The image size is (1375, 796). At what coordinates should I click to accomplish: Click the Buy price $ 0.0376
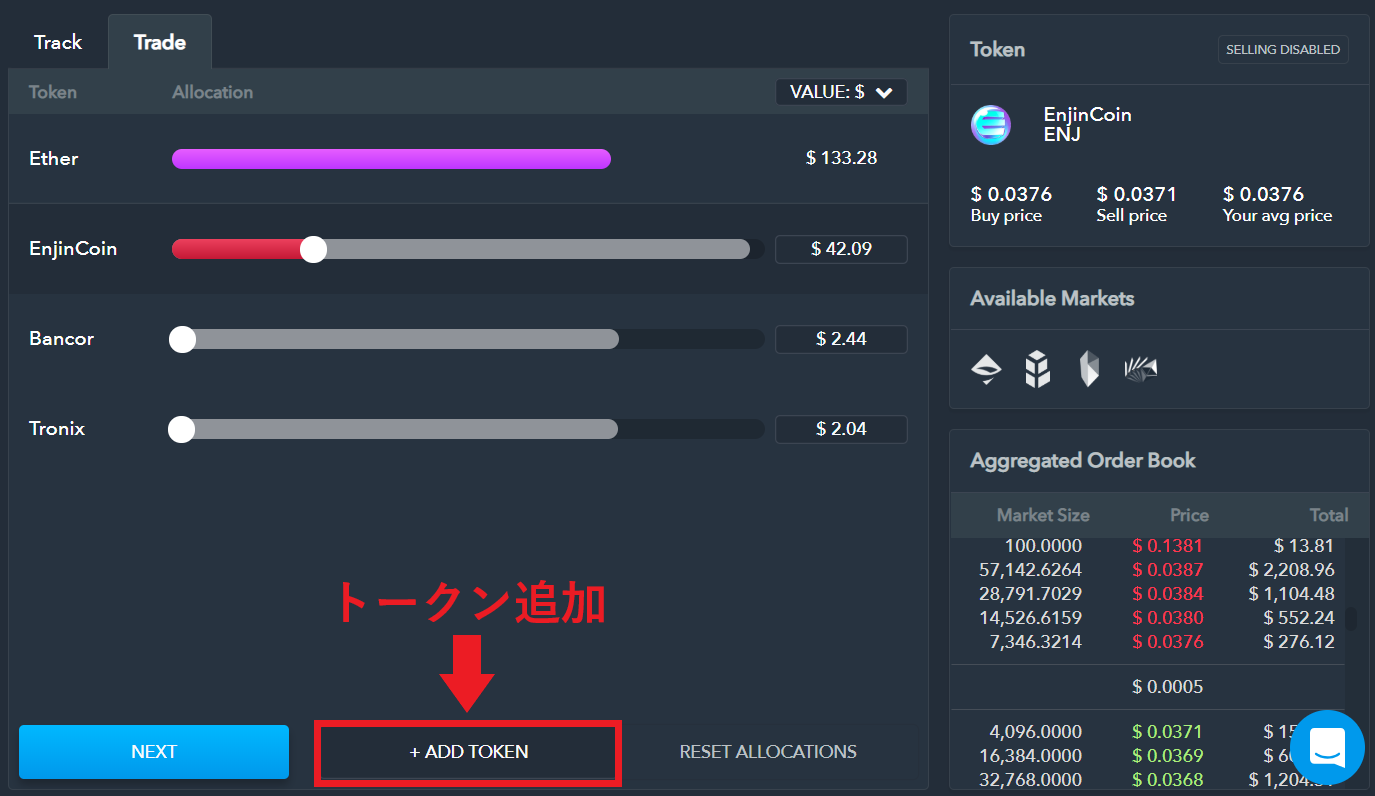(x=1011, y=194)
